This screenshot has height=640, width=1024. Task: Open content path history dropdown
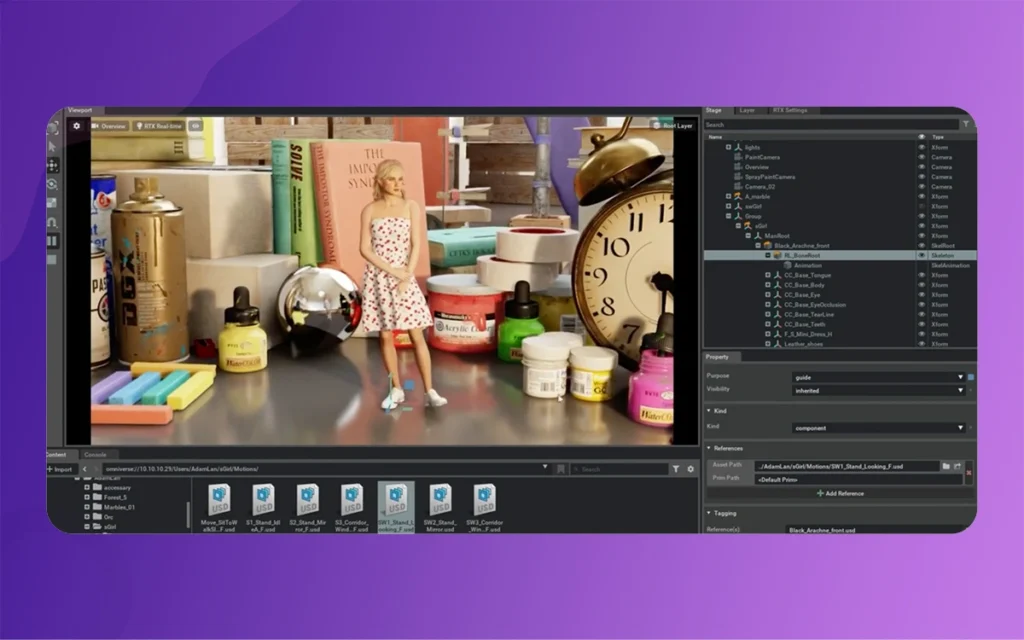pyautogui.click(x=545, y=468)
